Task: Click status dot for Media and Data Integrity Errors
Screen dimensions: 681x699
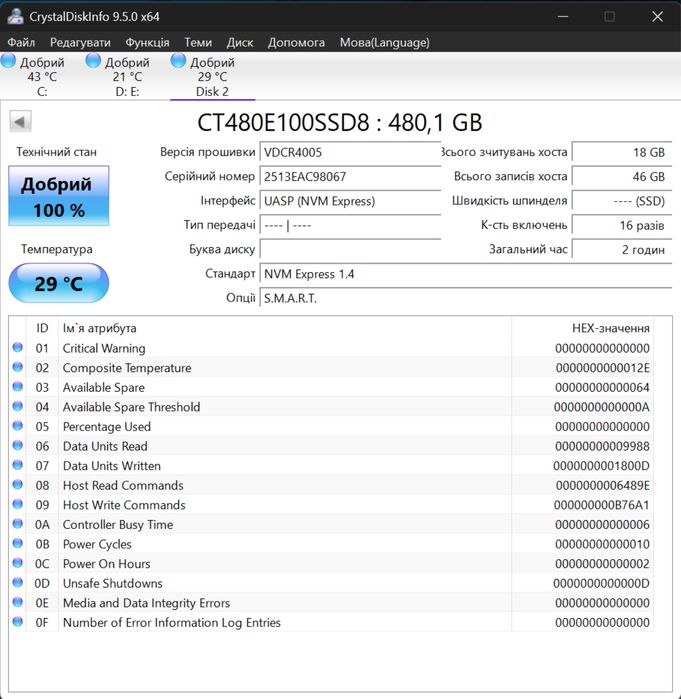Action: (x=18, y=602)
